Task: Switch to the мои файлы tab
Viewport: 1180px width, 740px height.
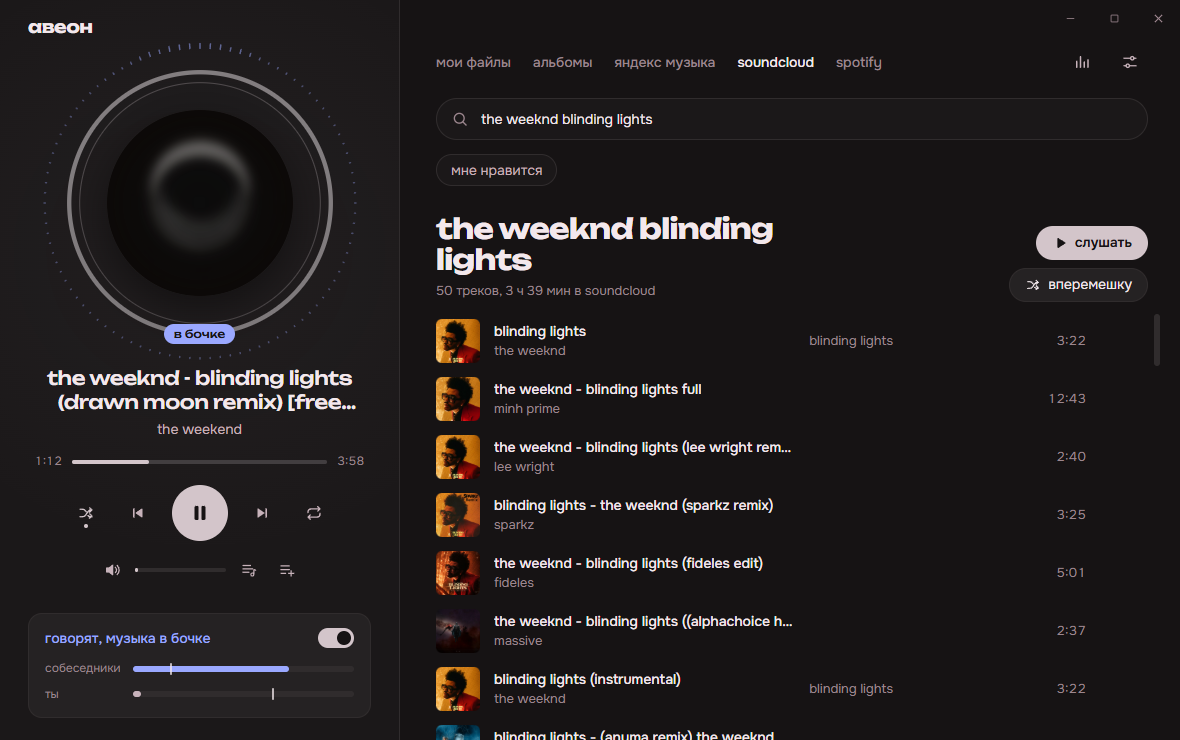Action: [473, 62]
